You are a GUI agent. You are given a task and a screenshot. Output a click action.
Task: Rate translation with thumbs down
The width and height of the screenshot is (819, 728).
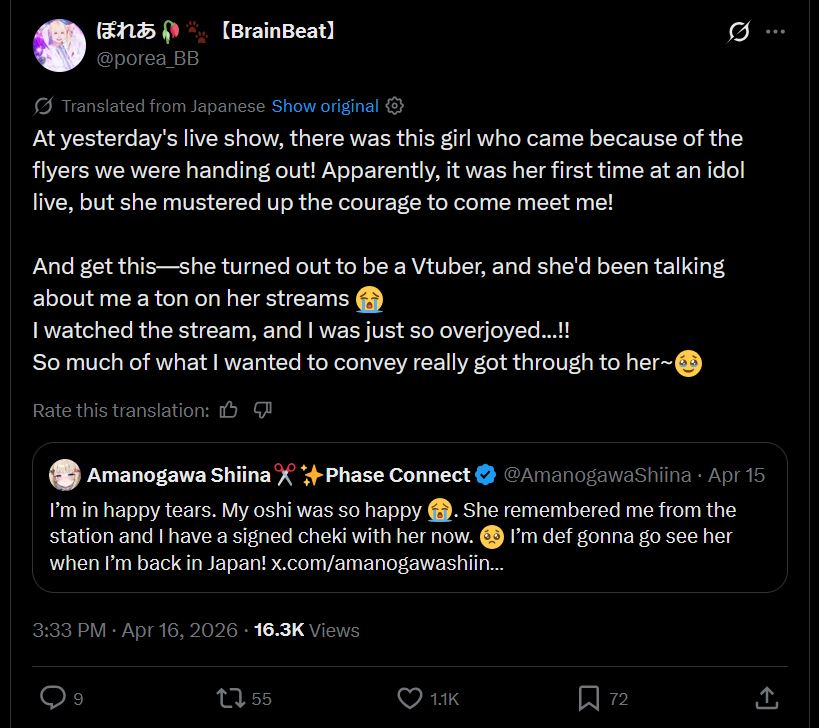tap(263, 410)
